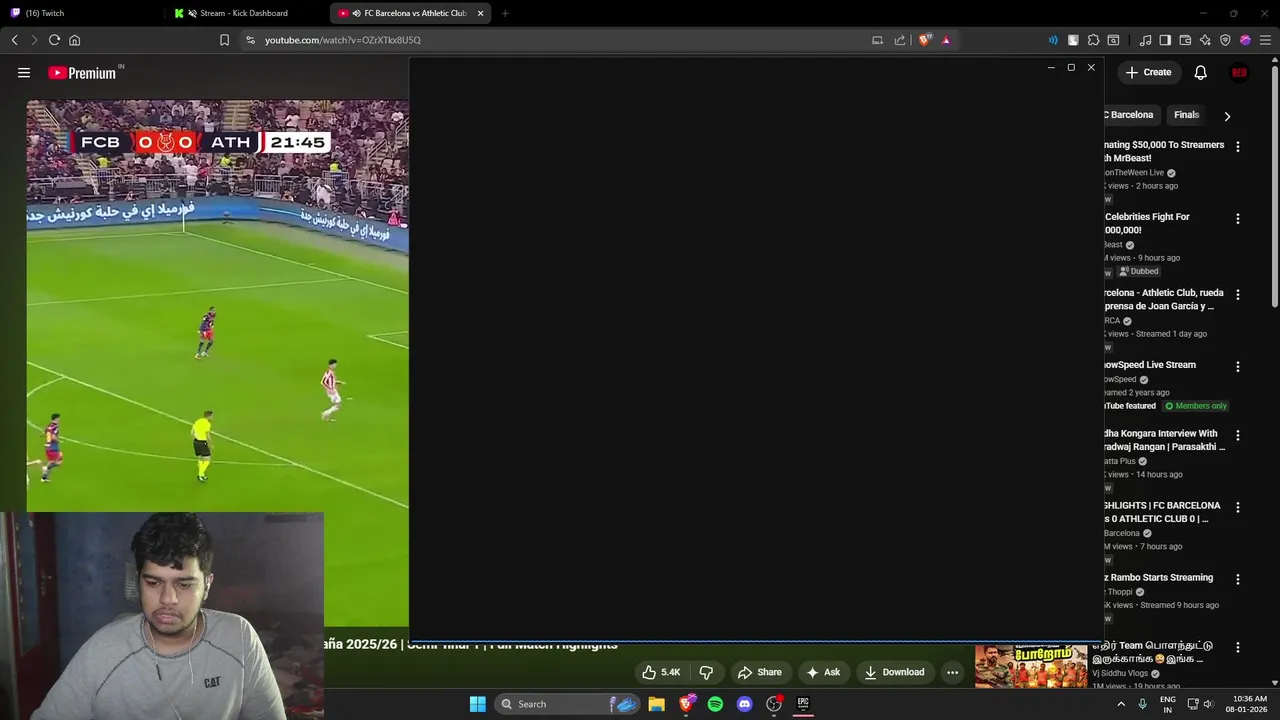The width and height of the screenshot is (1280, 720).
Task: Open the account avatar in YouTube header
Action: [1239, 72]
